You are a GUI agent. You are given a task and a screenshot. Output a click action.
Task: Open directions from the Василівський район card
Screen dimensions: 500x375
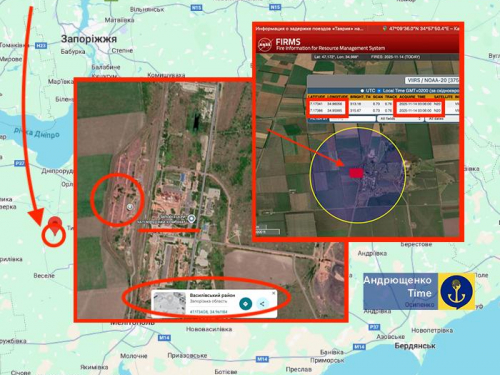pyautogui.click(x=245, y=304)
